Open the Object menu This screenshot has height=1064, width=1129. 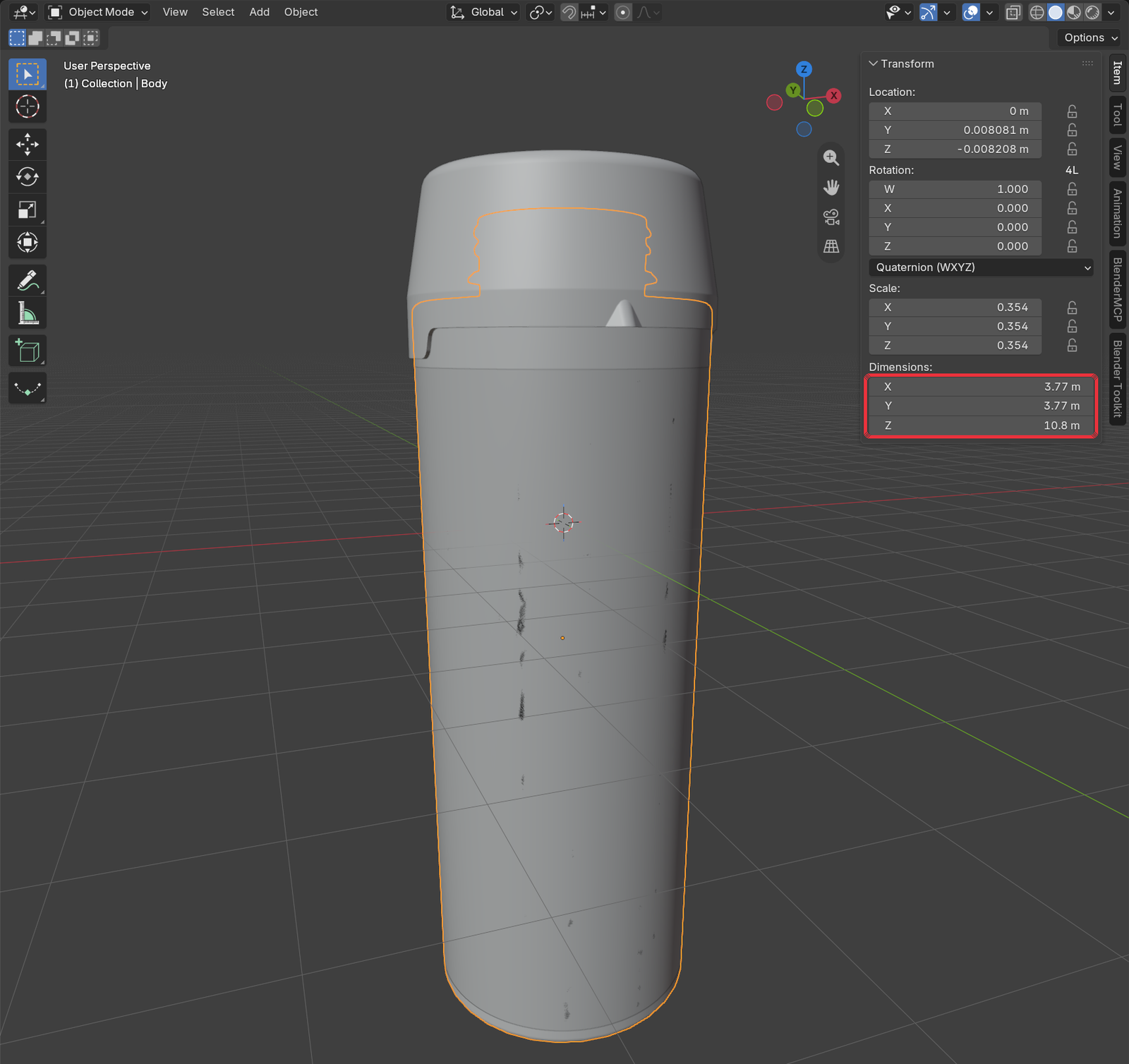coord(301,12)
